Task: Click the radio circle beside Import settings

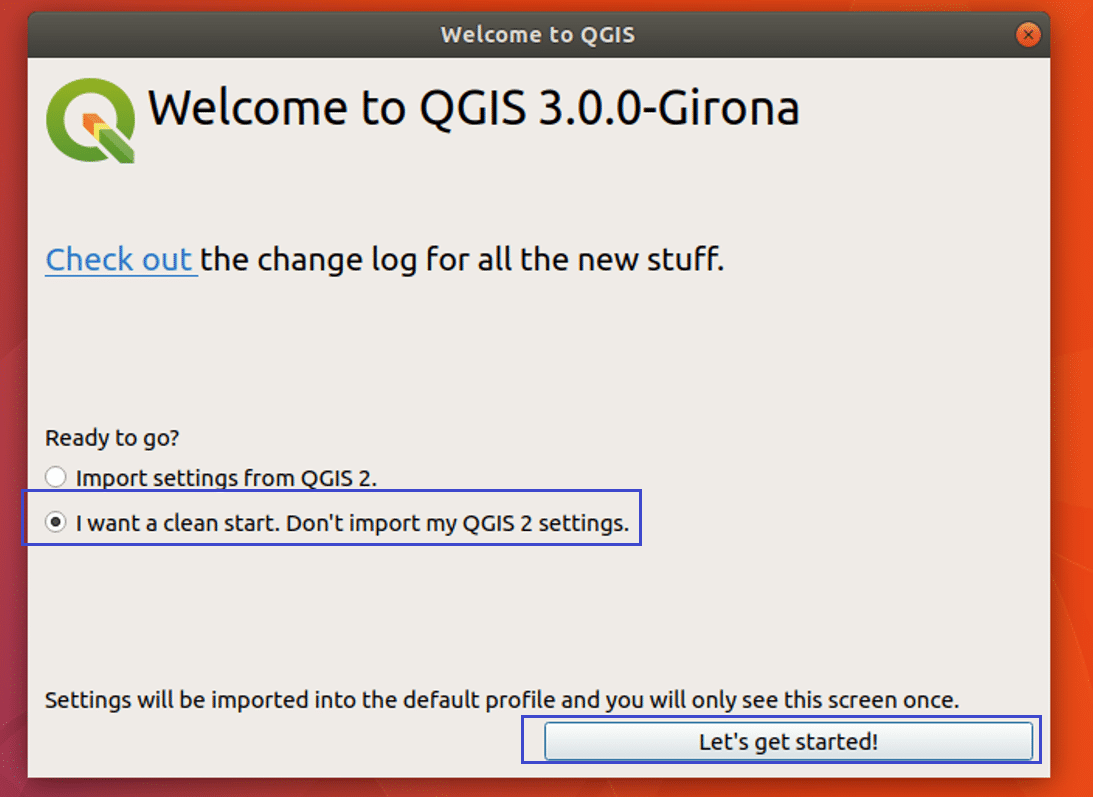Action: coord(57,478)
